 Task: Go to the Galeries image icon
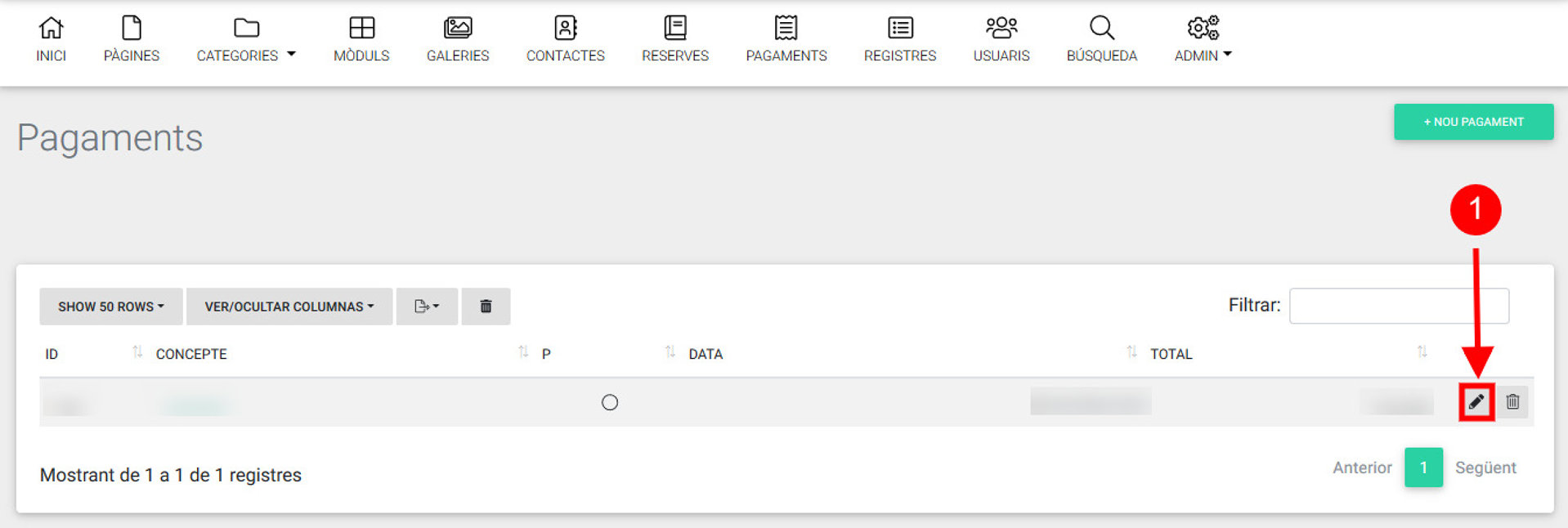point(457,29)
